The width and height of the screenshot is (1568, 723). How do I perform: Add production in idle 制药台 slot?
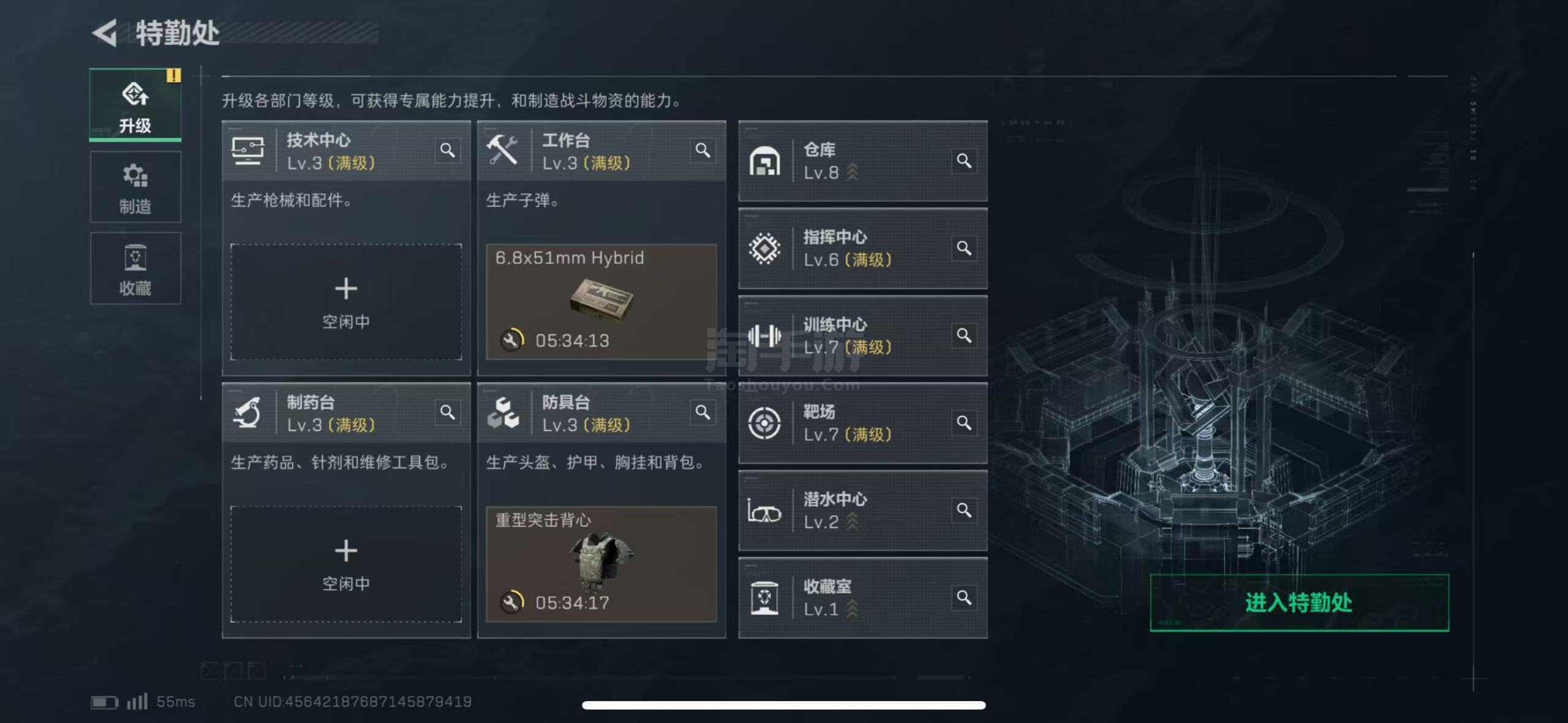(346, 564)
